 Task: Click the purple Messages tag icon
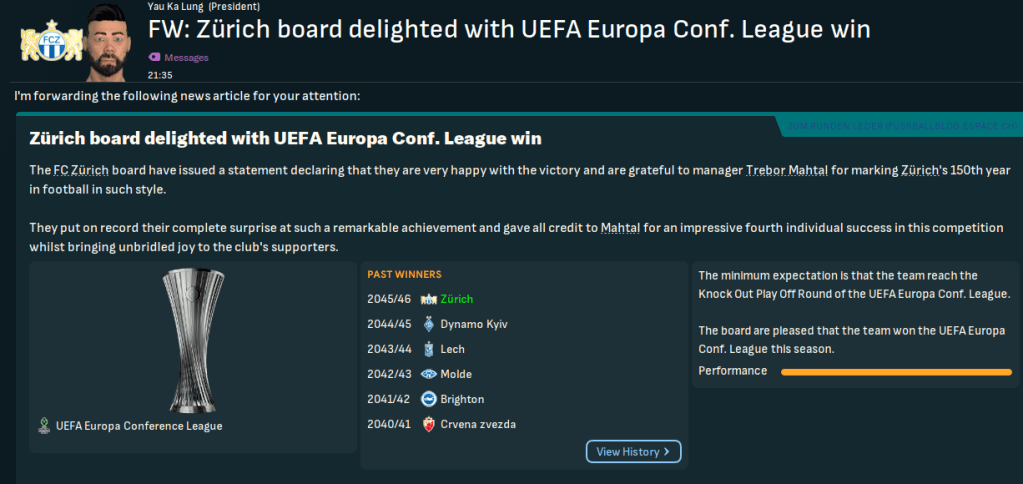pyautogui.click(x=154, y=58)
